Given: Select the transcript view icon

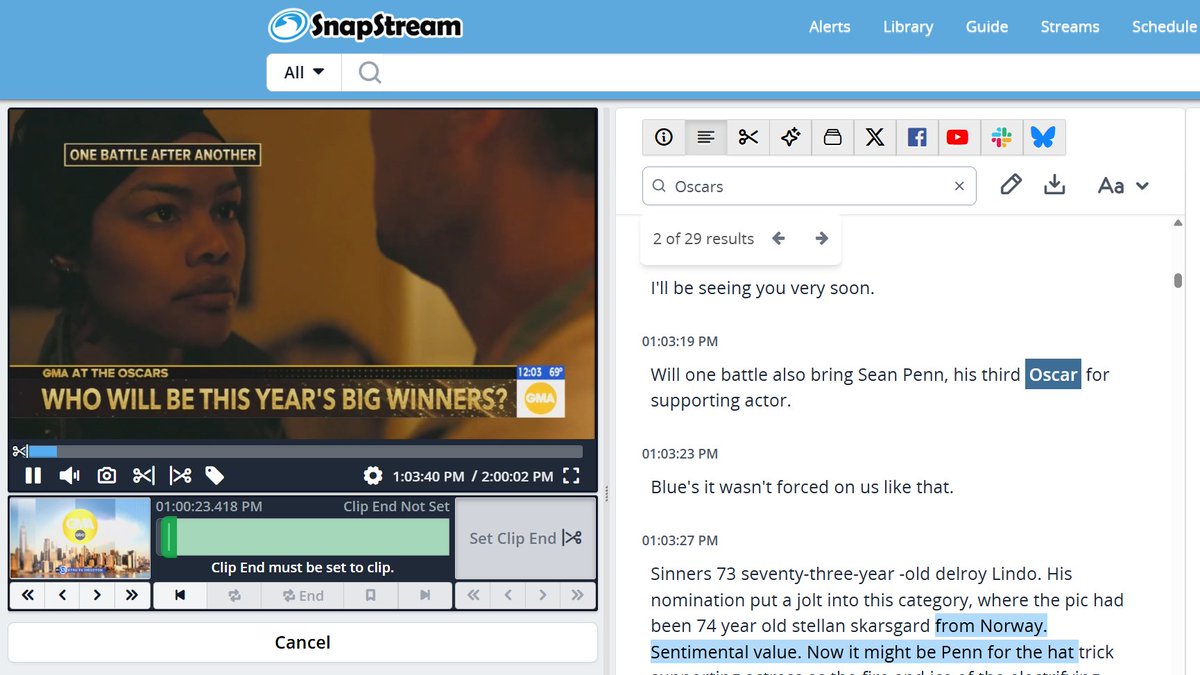Looking at the screenshot, I should point(705,137).
